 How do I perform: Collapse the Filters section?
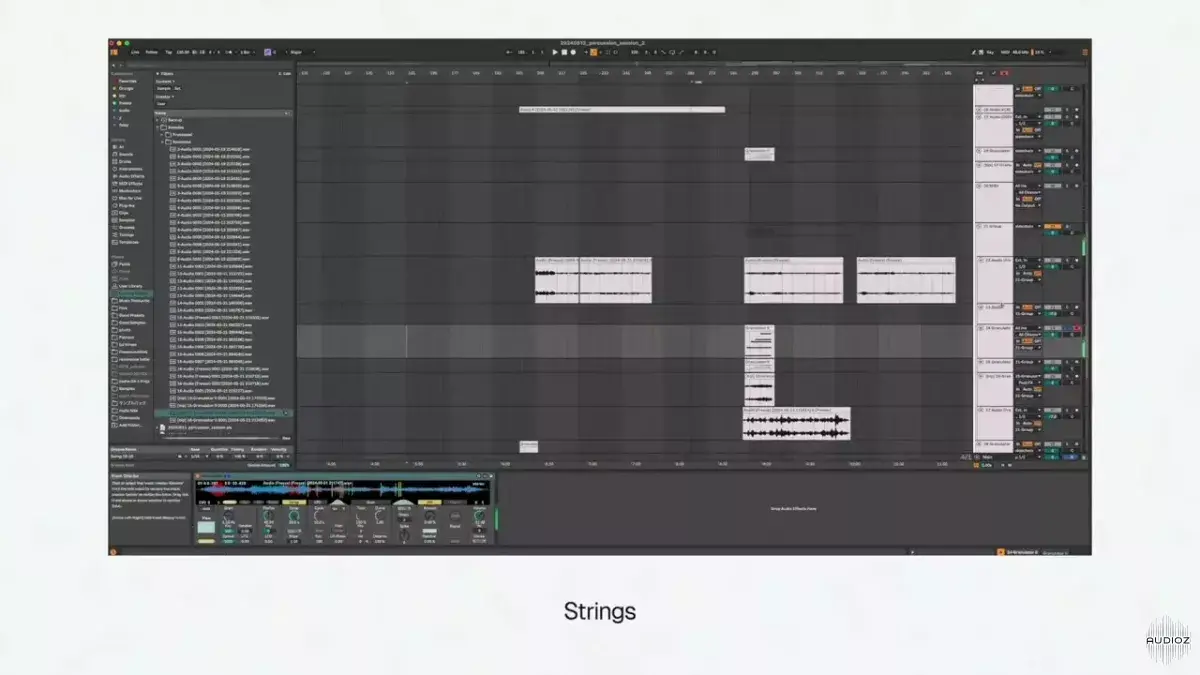tap(157, 73)
